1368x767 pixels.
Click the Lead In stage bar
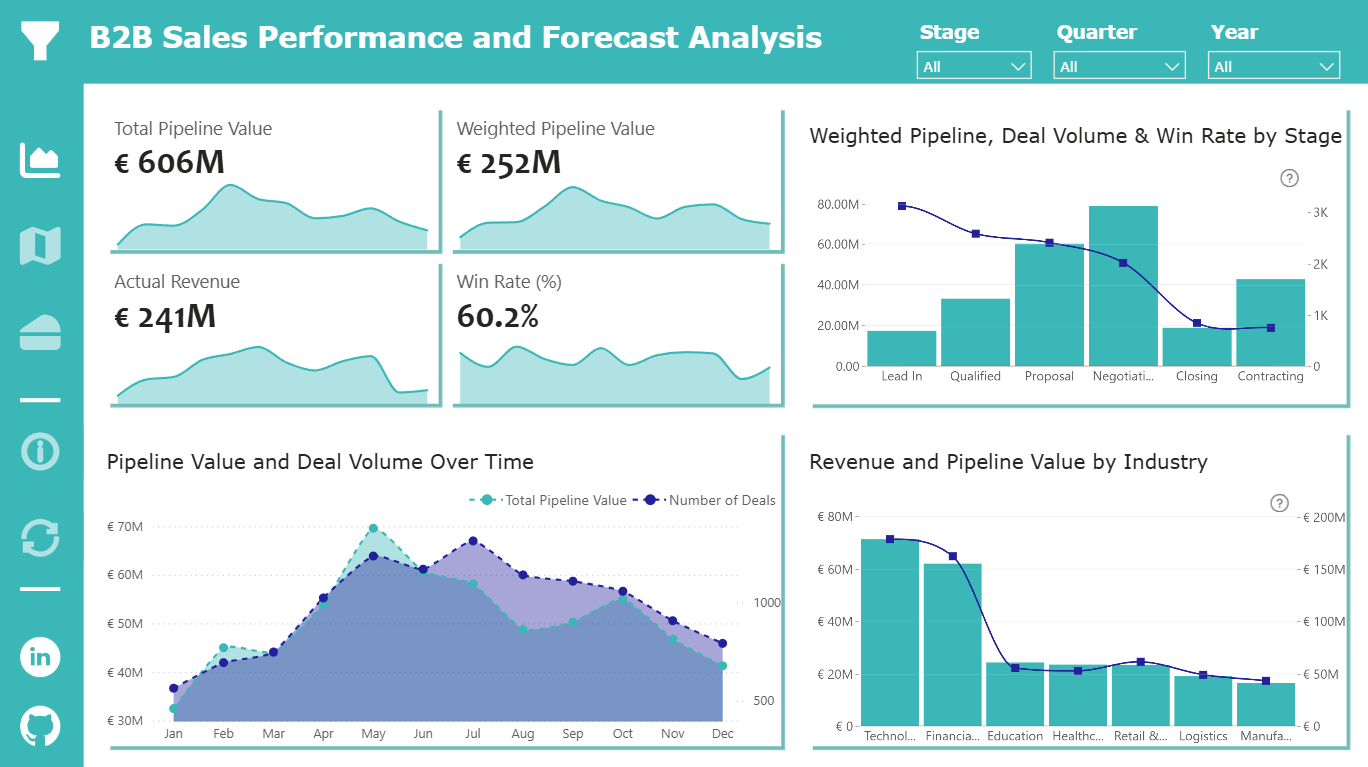click(902, 348)
